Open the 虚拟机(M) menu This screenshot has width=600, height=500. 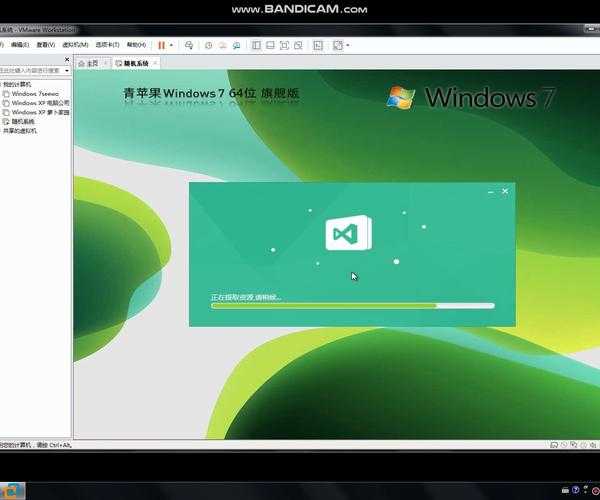(x=75, y=45)
